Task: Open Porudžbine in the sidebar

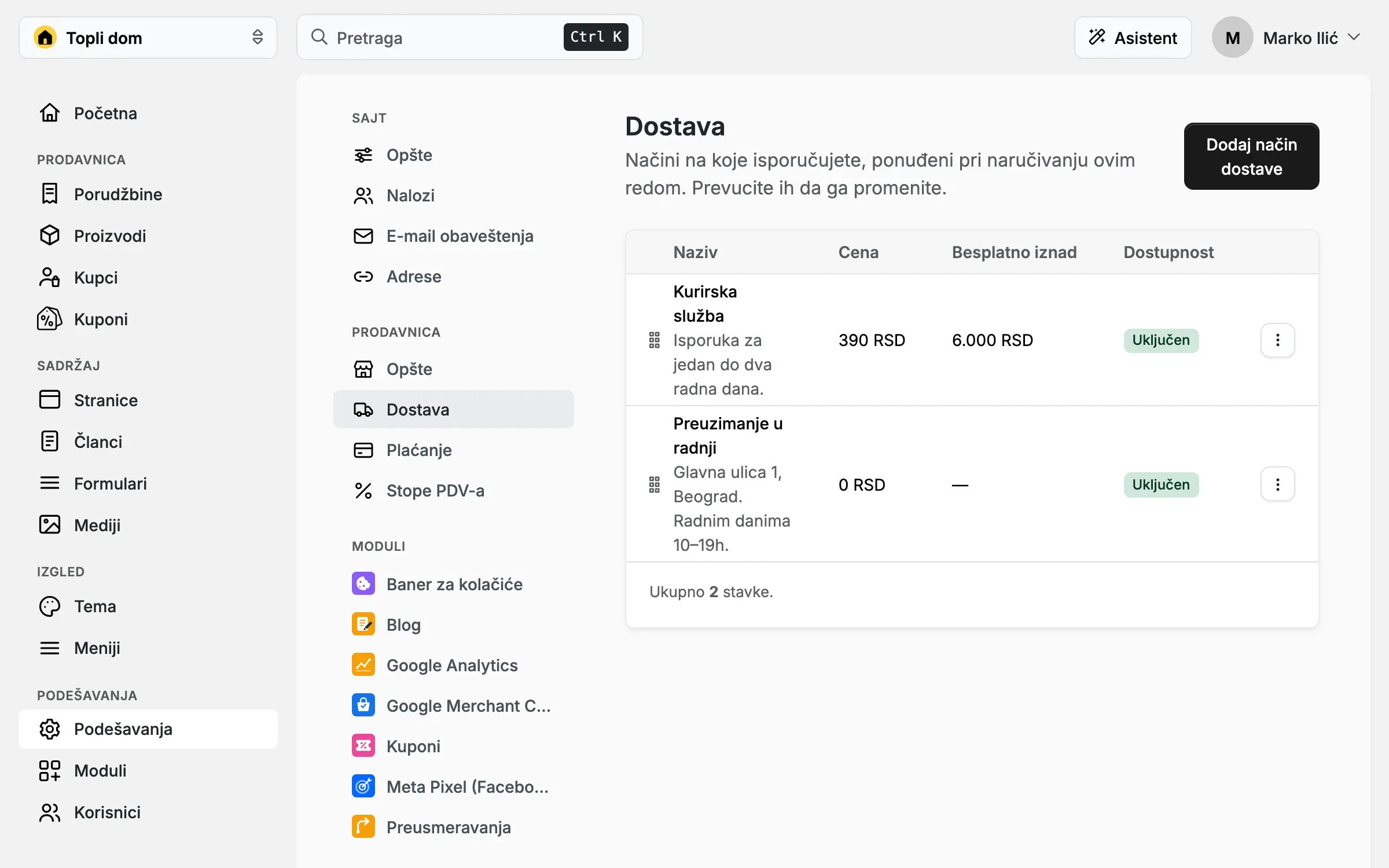Action: [x=148, y=194]
